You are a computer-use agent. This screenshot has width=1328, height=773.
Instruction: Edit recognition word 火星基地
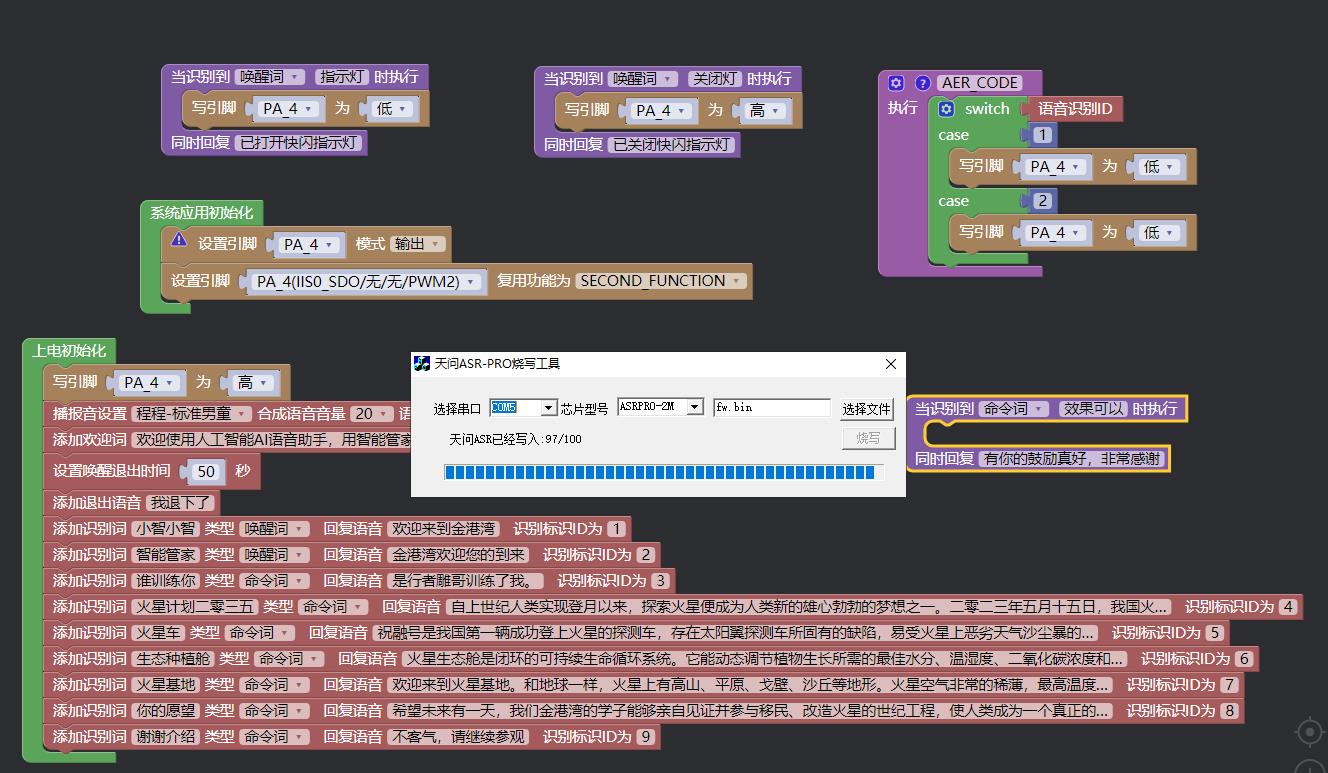coord(165,685)
